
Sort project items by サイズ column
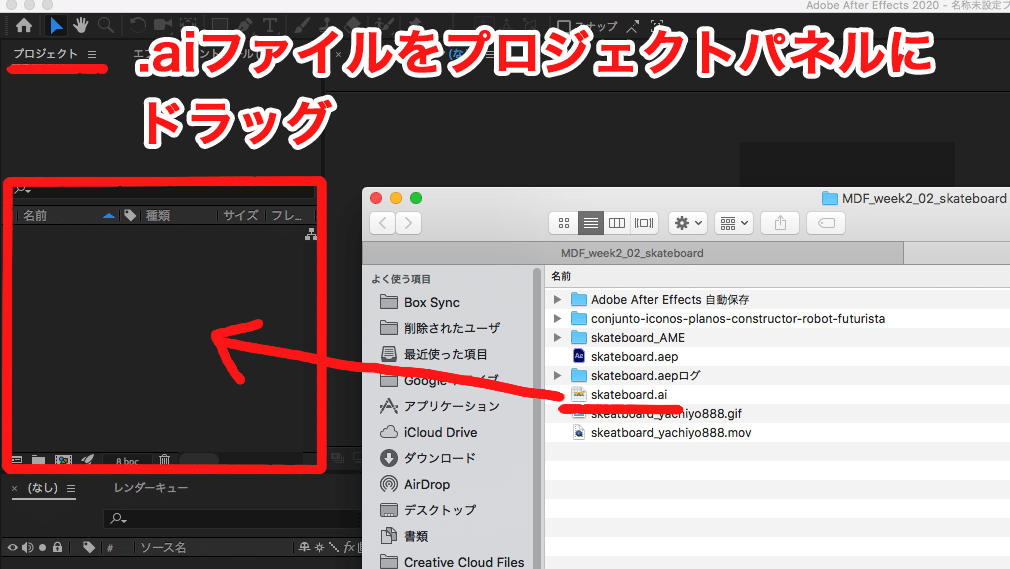[x=241, y=215]
